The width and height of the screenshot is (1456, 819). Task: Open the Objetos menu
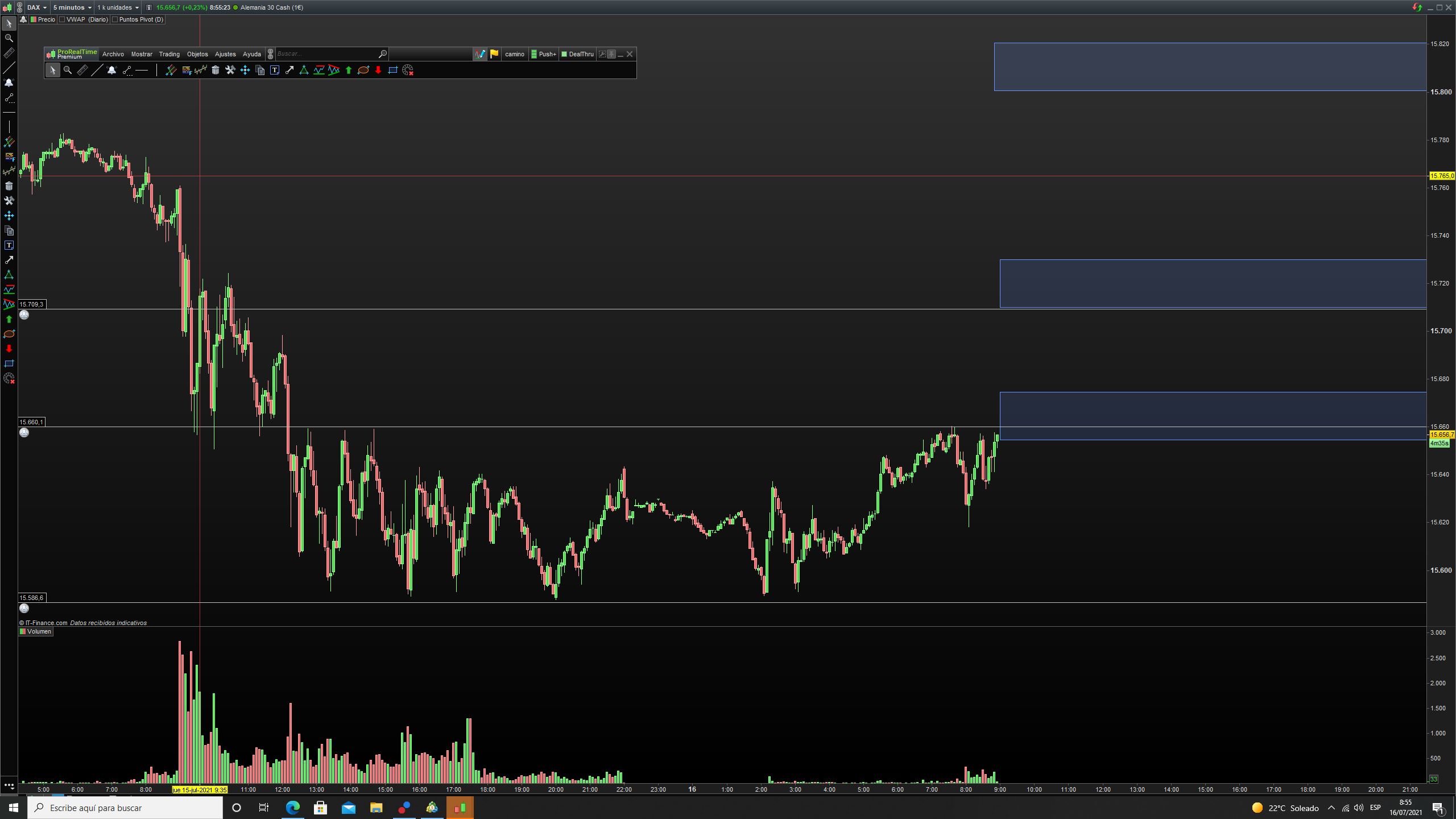[197, 54]
